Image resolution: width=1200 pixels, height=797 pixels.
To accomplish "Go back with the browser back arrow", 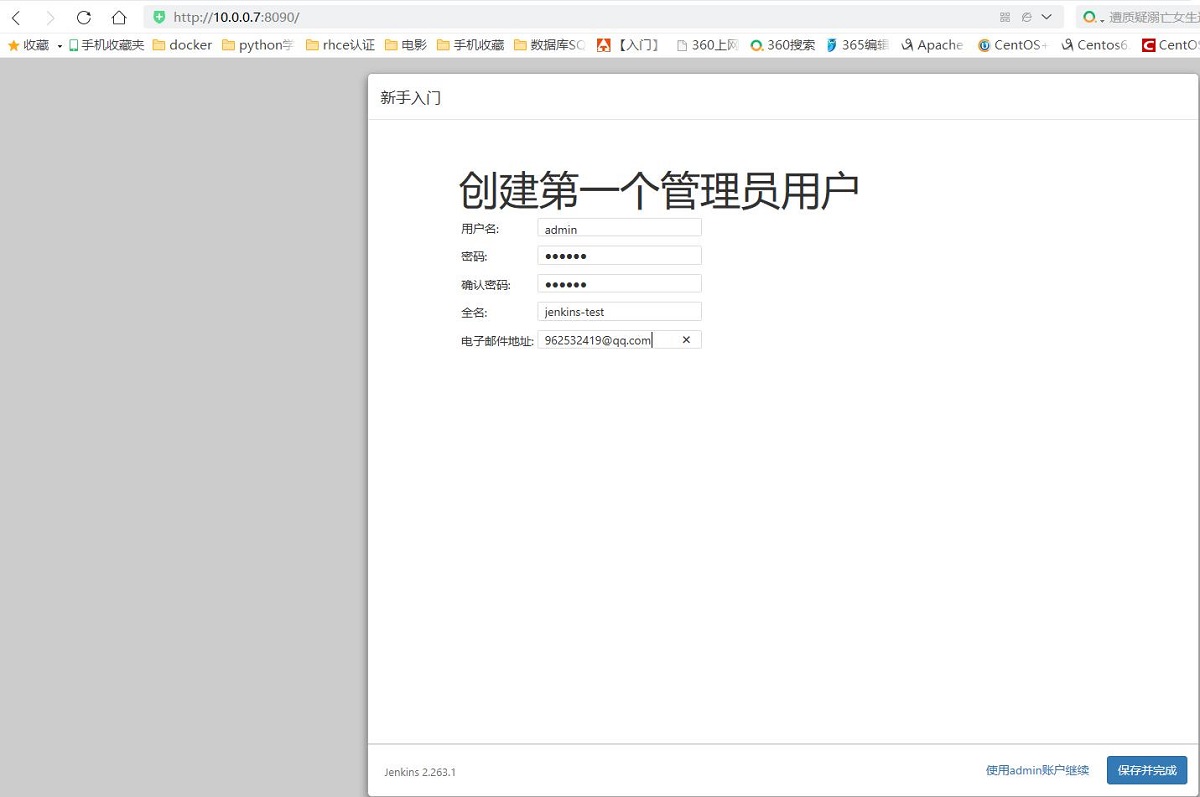I will [x=16, y=17].
